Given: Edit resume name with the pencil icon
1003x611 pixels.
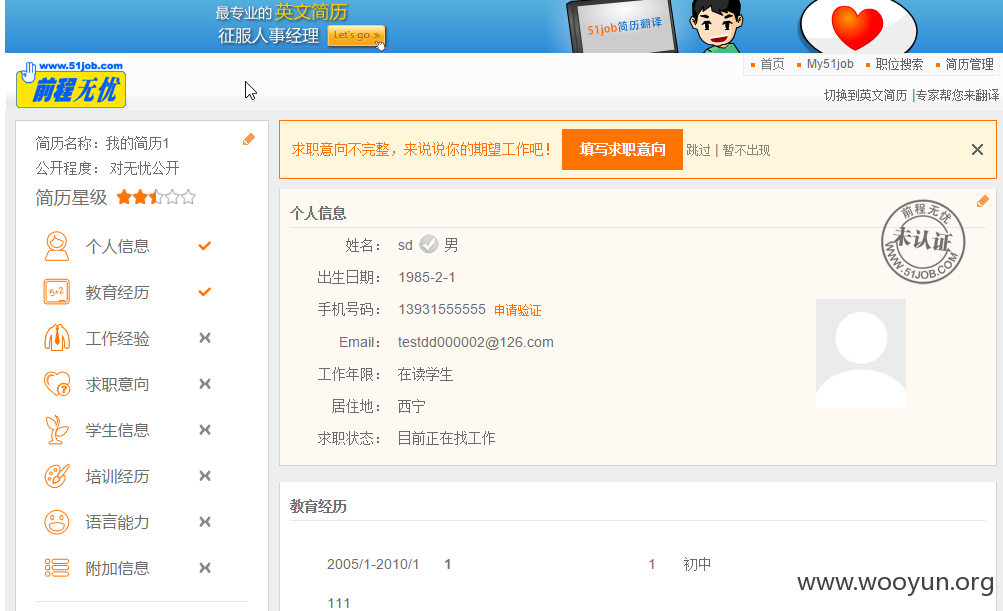Looking at the screenshot, I should (x=249, y=139).
